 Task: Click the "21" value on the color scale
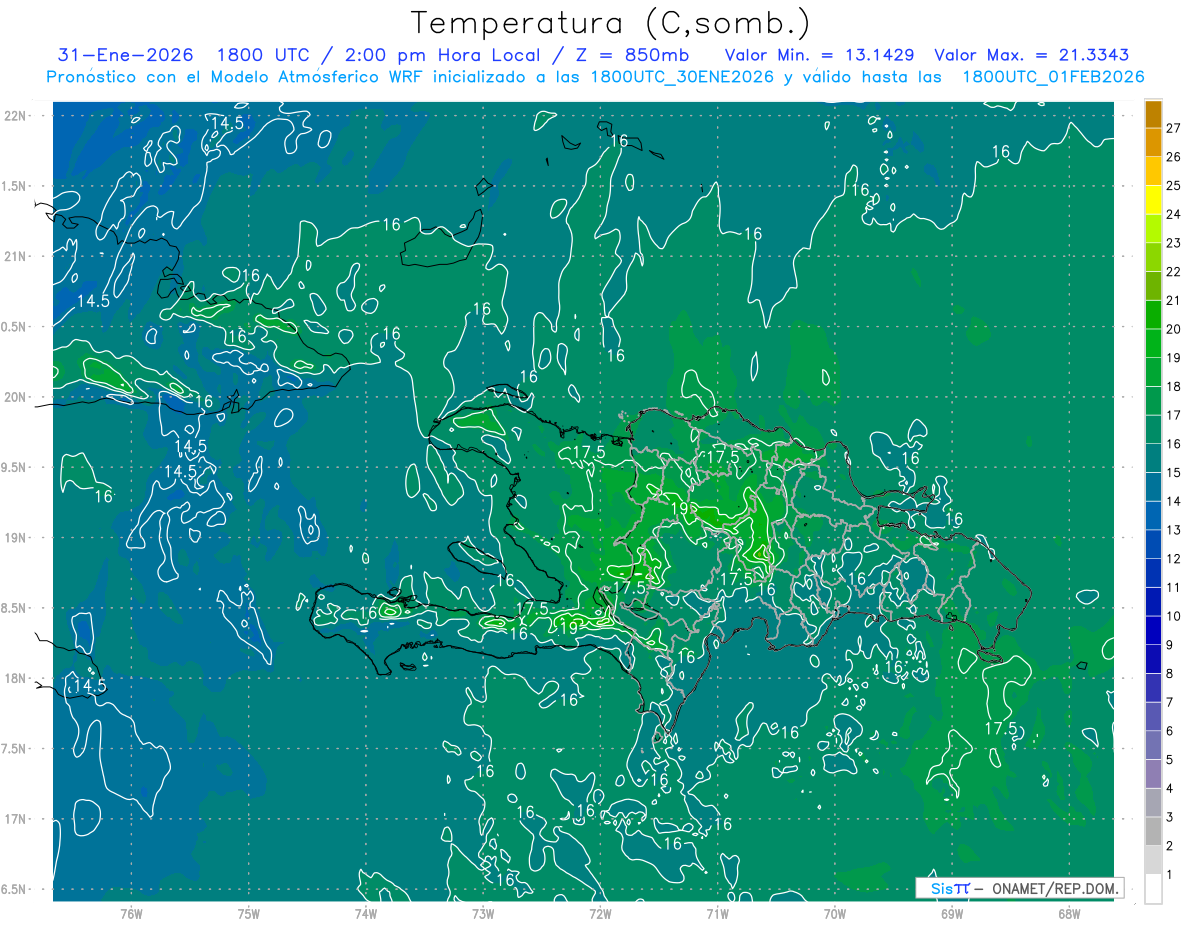1174,300
